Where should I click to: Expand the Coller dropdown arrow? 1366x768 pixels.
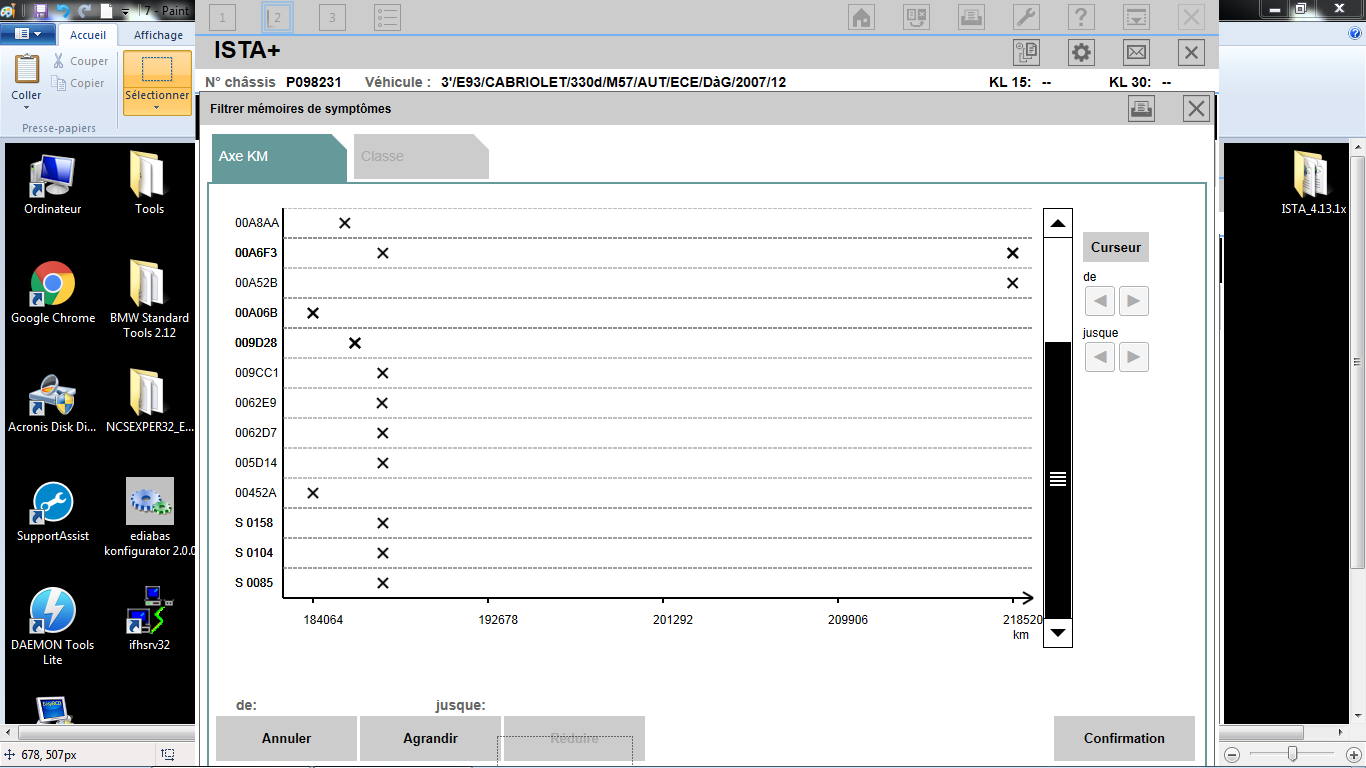(27, 107)
